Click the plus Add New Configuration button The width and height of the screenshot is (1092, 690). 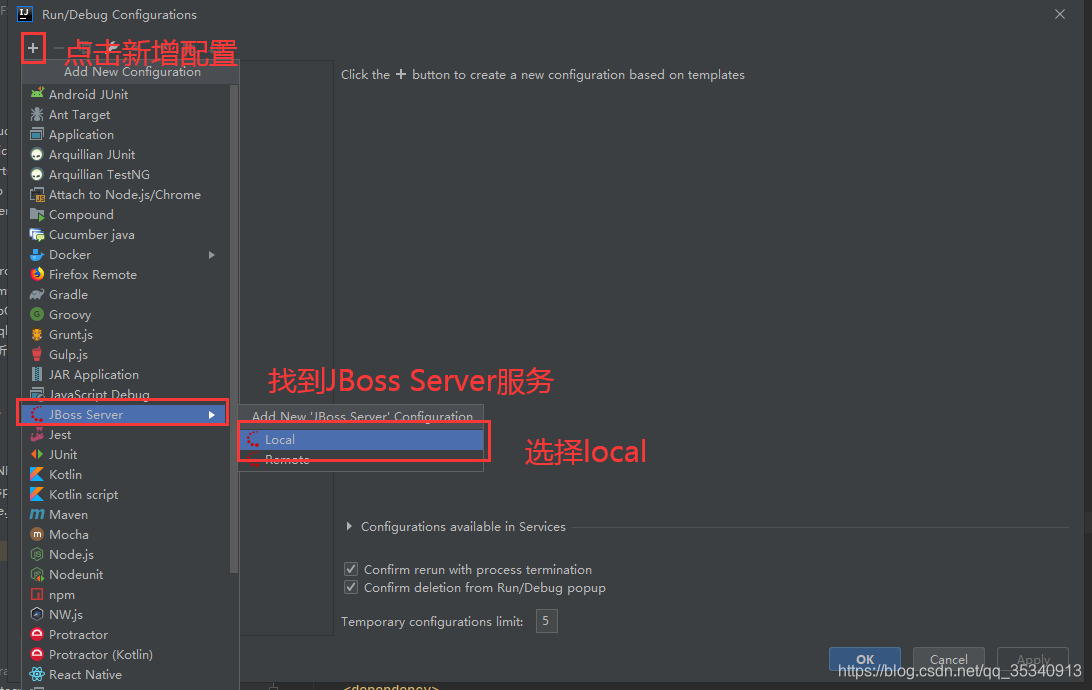33,48
